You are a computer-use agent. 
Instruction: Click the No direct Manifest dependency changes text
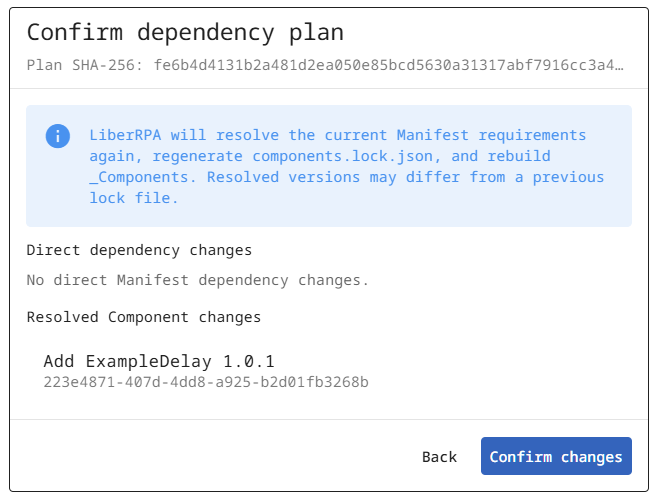[x=198, y=280]
